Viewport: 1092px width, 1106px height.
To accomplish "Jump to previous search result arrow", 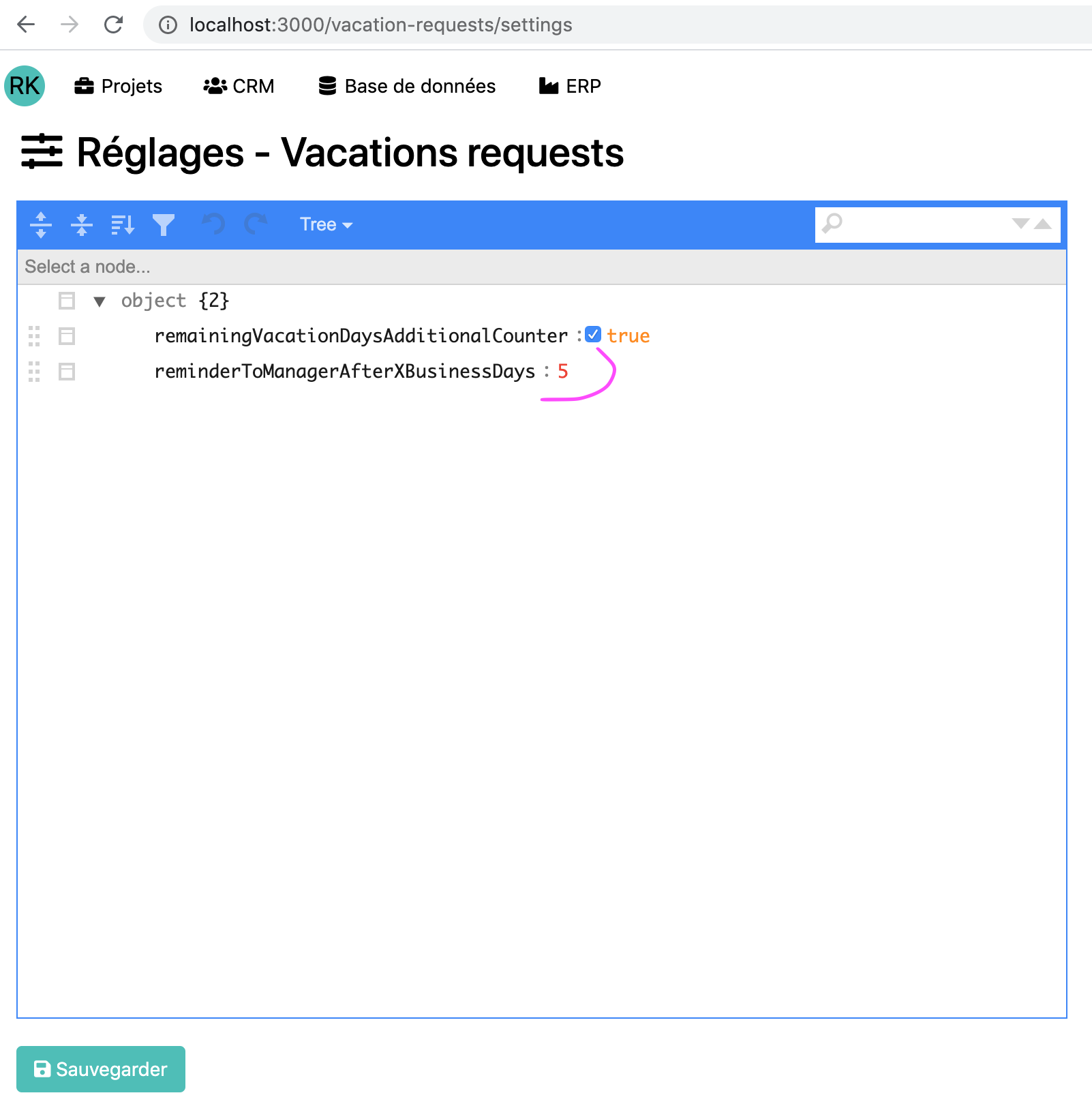I will (1043, 224).
